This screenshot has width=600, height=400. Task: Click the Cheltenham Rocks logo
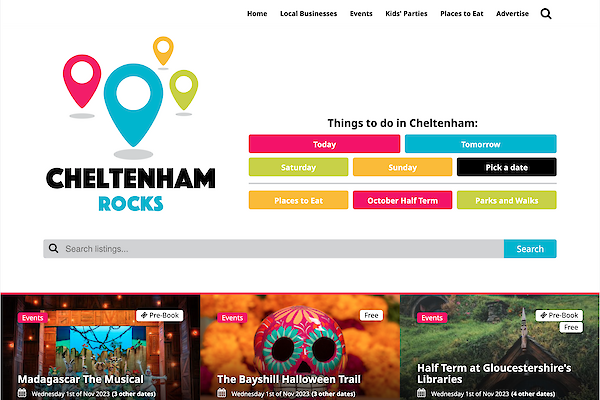130,124
